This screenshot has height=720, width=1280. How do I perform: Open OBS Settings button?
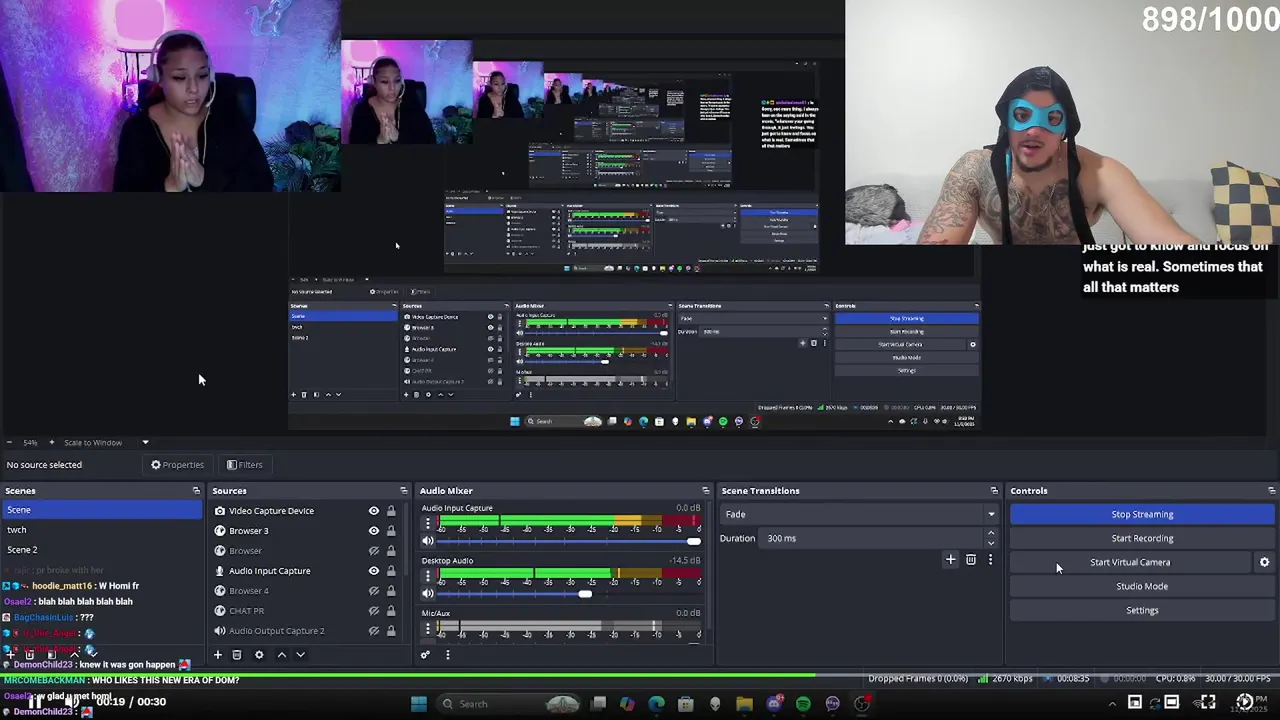pos(1142,610)
